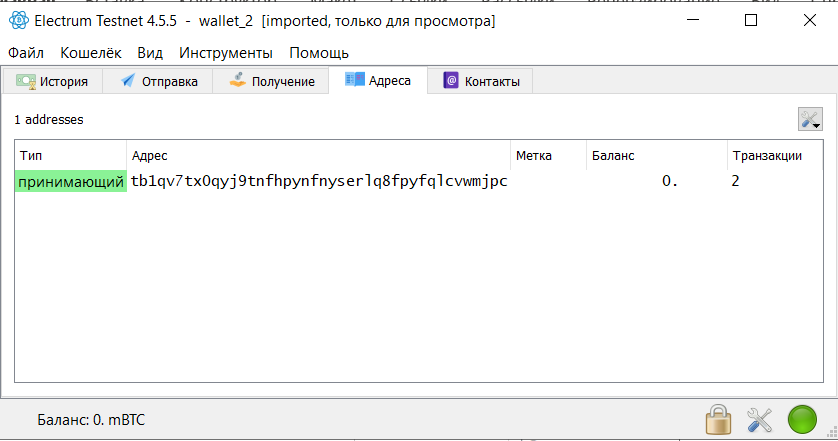Sort by the Адрес column header
This screenshot has height=441, width=838.
click(x=319, y=156)
